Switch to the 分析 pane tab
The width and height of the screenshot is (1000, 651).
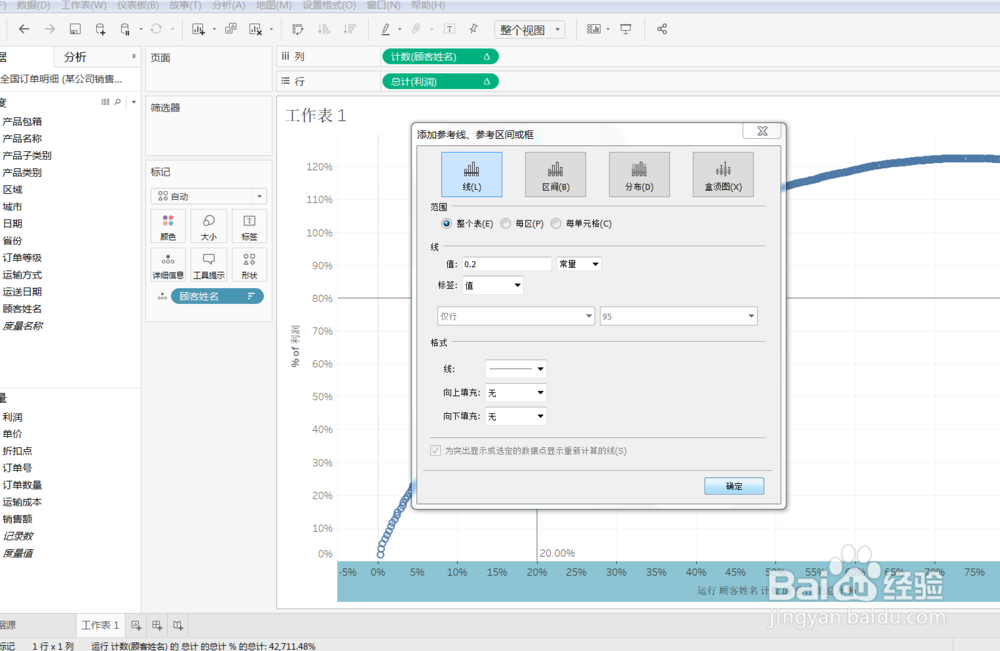(x=75, y=57)
